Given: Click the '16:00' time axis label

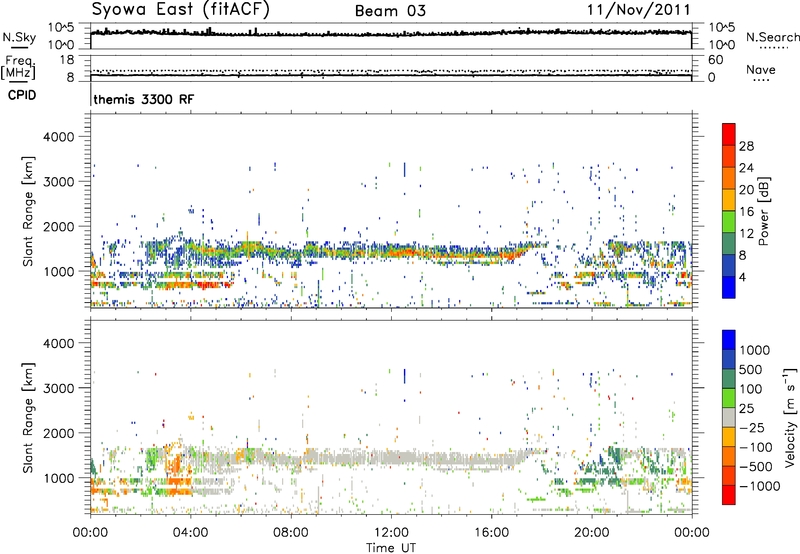Looking at the screenshot, I should (492, 533).
